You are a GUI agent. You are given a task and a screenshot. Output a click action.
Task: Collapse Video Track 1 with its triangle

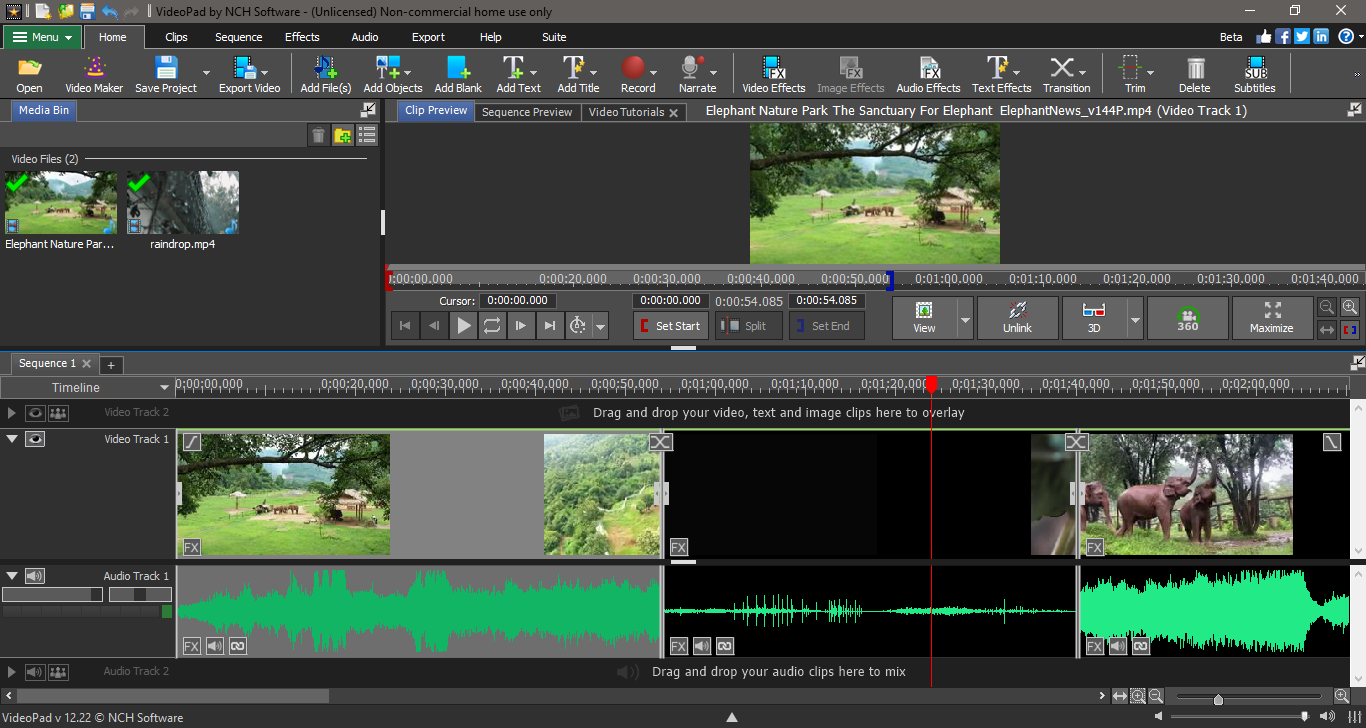point(12,438)
